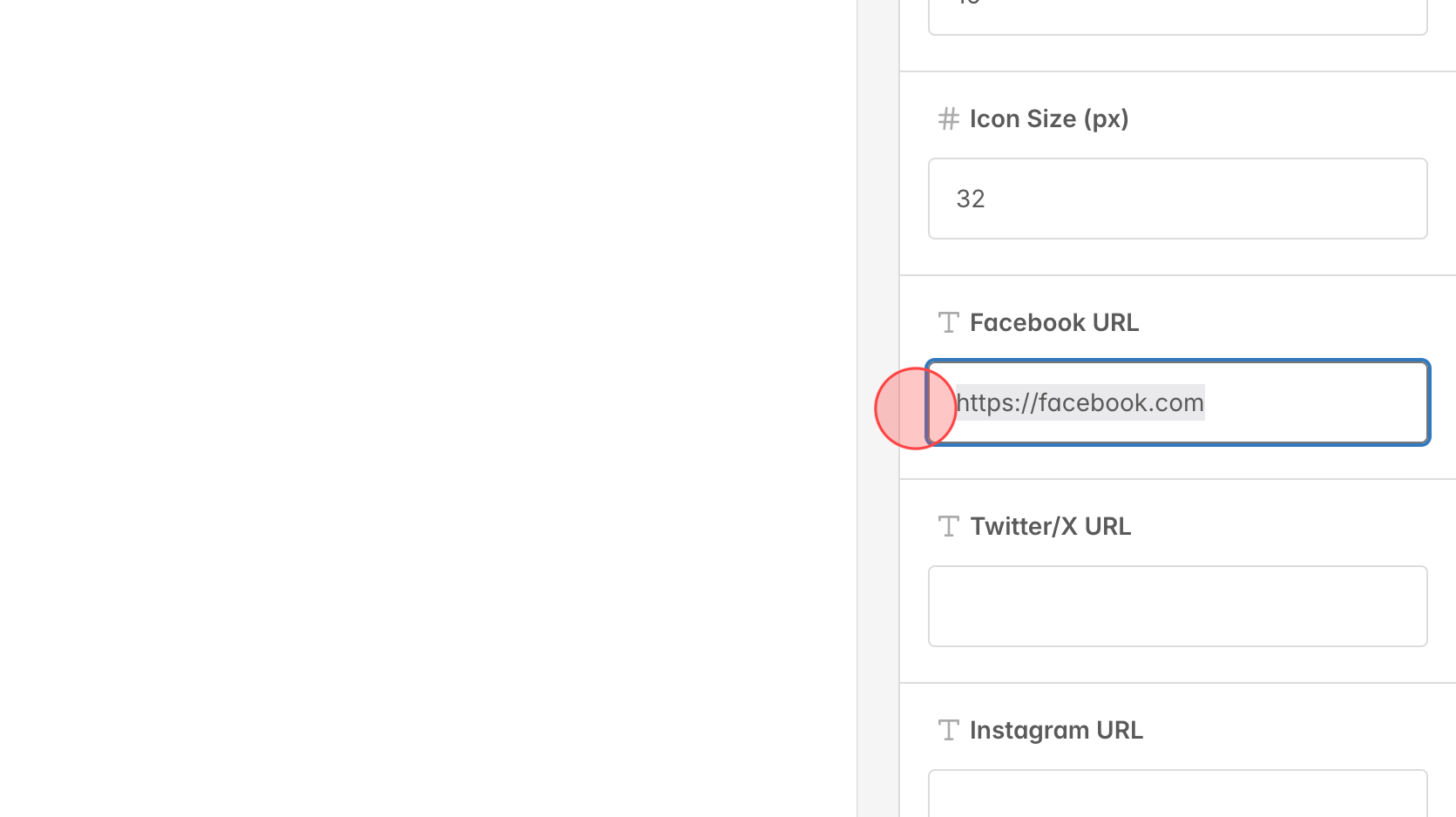Click the divider between Facebook and Twitter sections
The height and width of the screenshot is (817, 1456).
[x=1176, y=479]
